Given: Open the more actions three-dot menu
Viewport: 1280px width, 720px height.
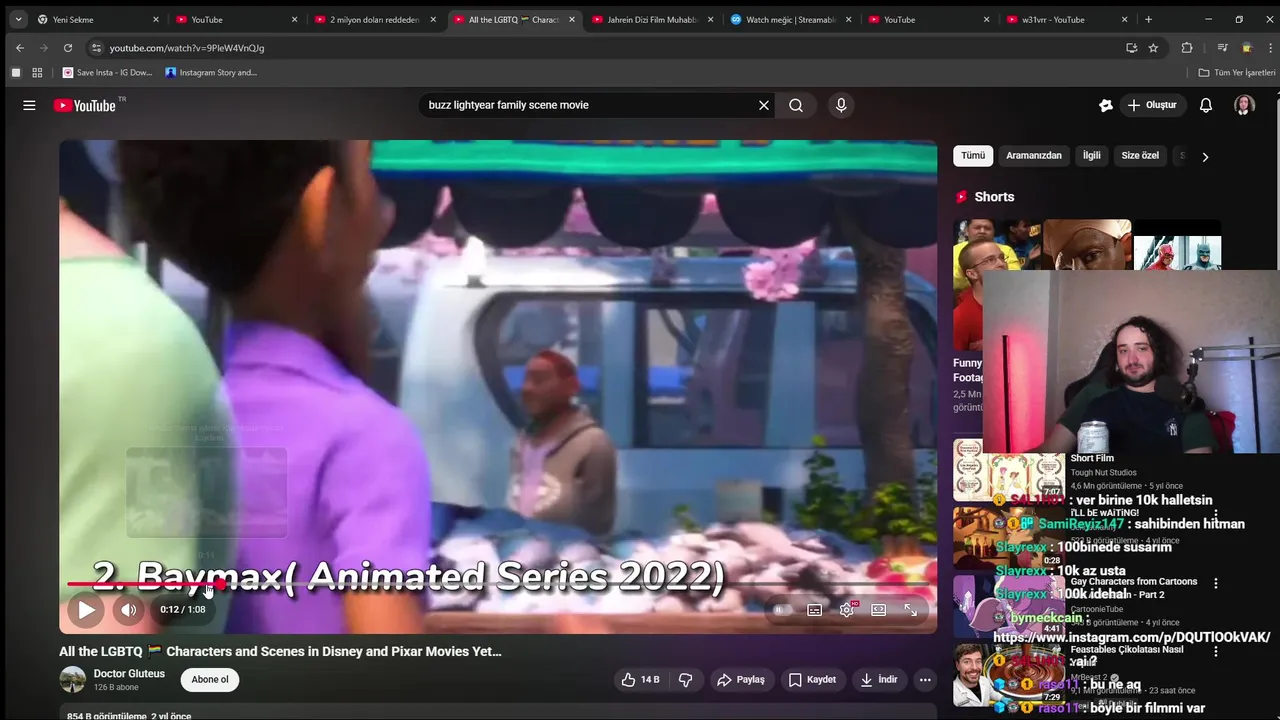Looking at the screenshot, I should (x=925, y=680).
